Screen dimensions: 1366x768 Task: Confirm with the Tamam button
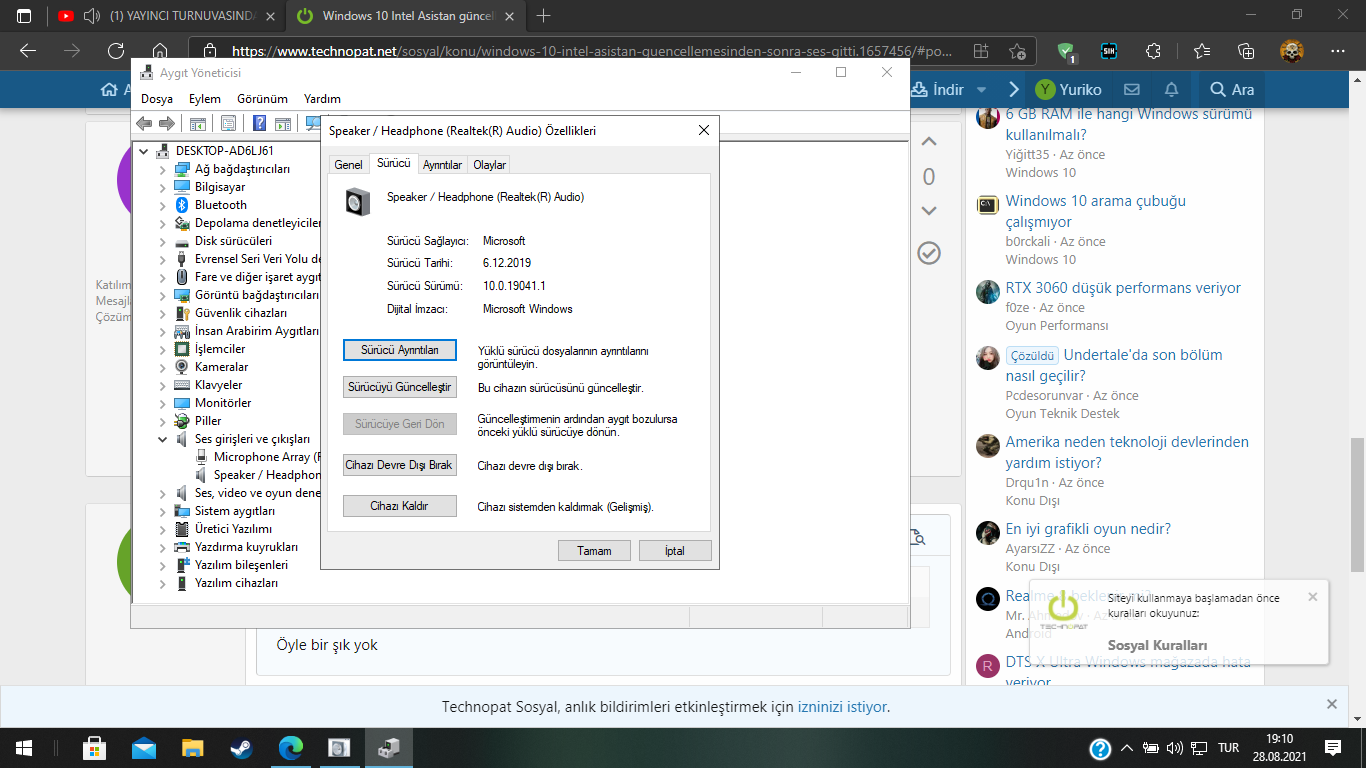pos(594,551)
